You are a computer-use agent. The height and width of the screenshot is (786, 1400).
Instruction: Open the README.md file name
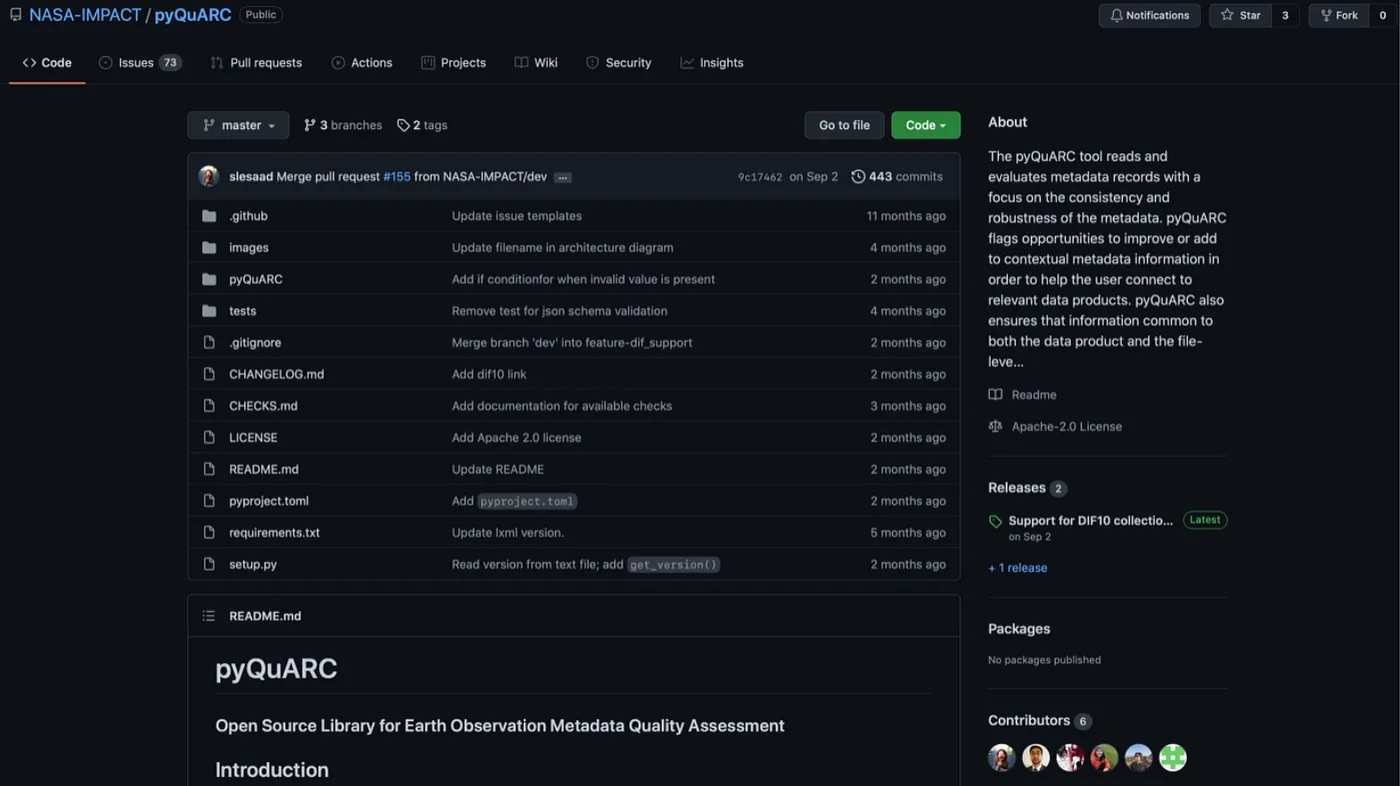[x=263, y=469]
